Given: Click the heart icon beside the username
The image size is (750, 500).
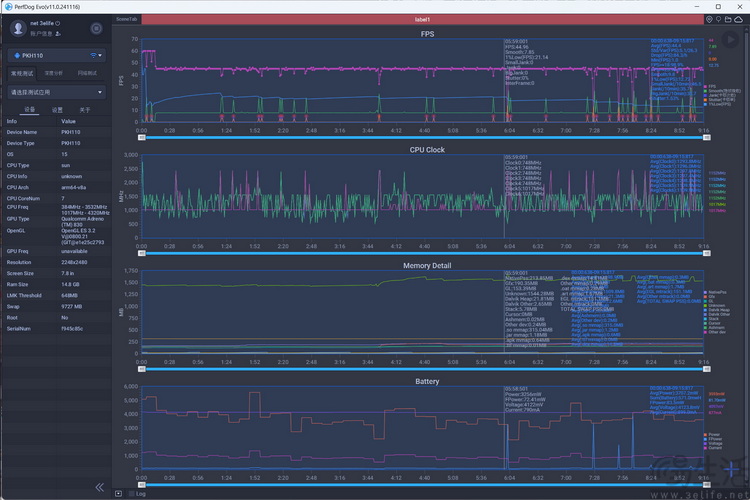Looking at the screenshot, I should pyautogui.click(x=58, y=23).
